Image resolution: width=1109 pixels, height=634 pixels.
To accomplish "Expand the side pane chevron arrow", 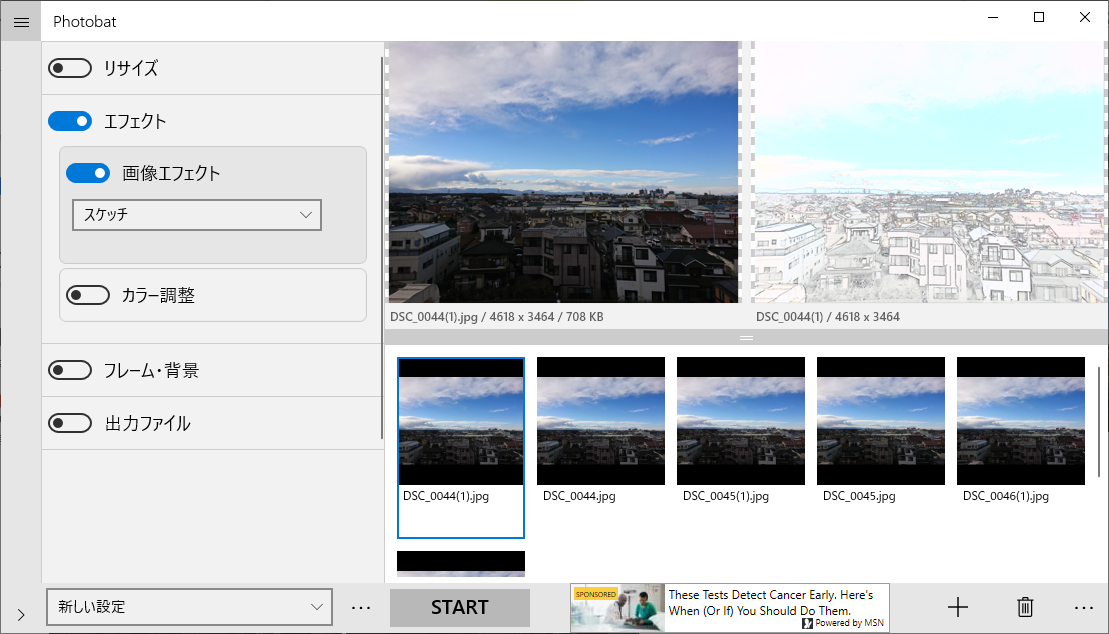I will pyautogui.click(x=21, y=614).
